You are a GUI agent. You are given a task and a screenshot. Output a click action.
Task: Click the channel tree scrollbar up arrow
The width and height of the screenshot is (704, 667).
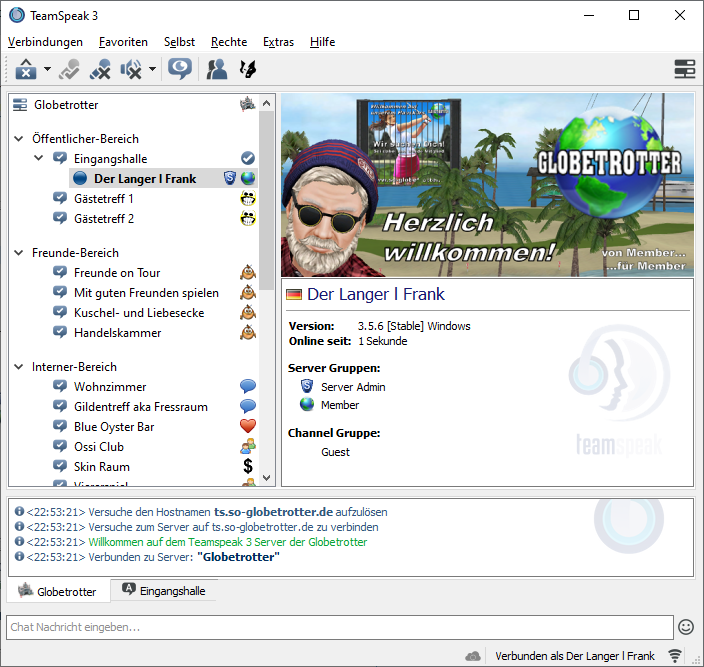pos(266,103)
